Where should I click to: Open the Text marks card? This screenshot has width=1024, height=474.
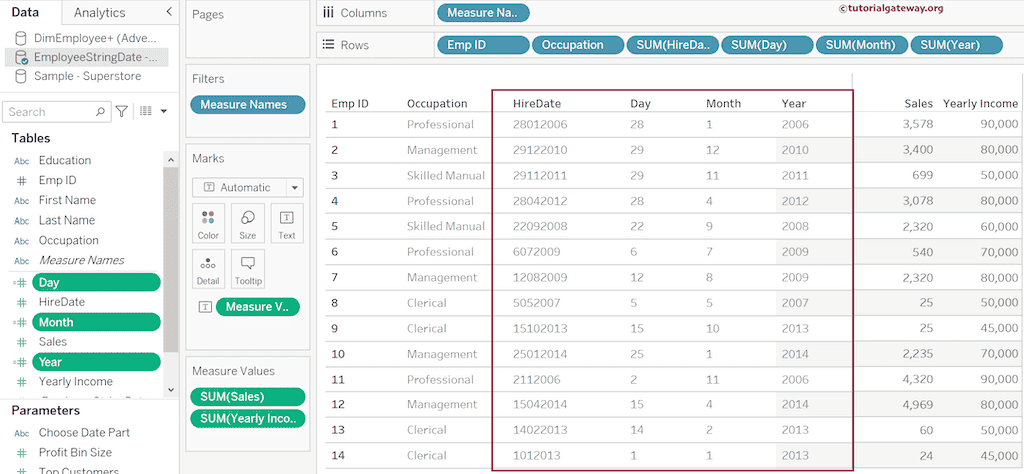(x=287, y=223)
